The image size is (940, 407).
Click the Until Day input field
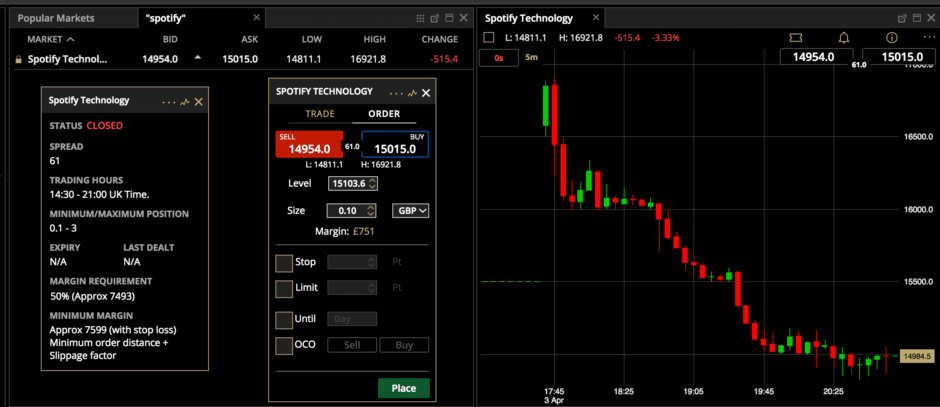coord(352,319)
